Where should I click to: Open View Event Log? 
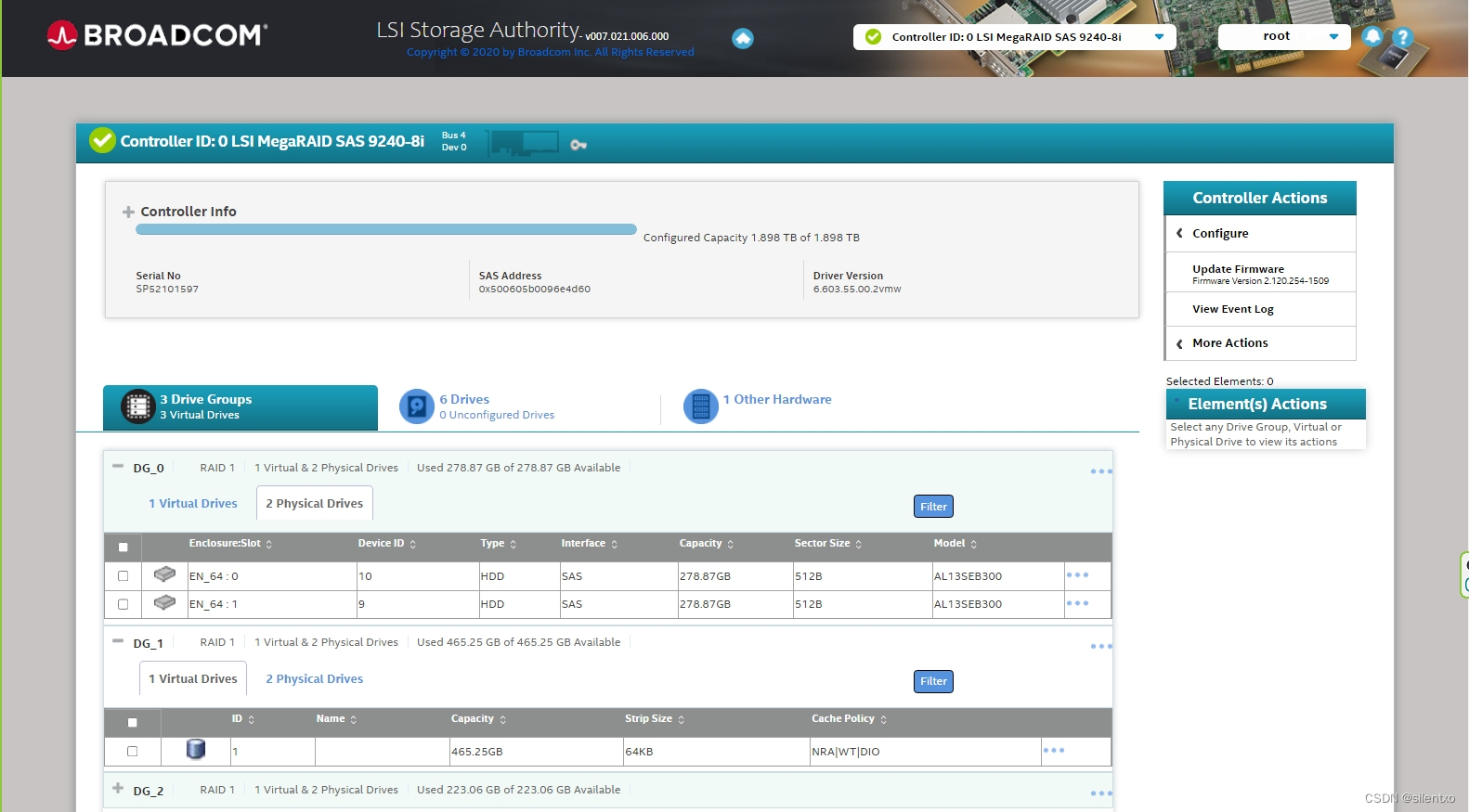[1260, 310]
